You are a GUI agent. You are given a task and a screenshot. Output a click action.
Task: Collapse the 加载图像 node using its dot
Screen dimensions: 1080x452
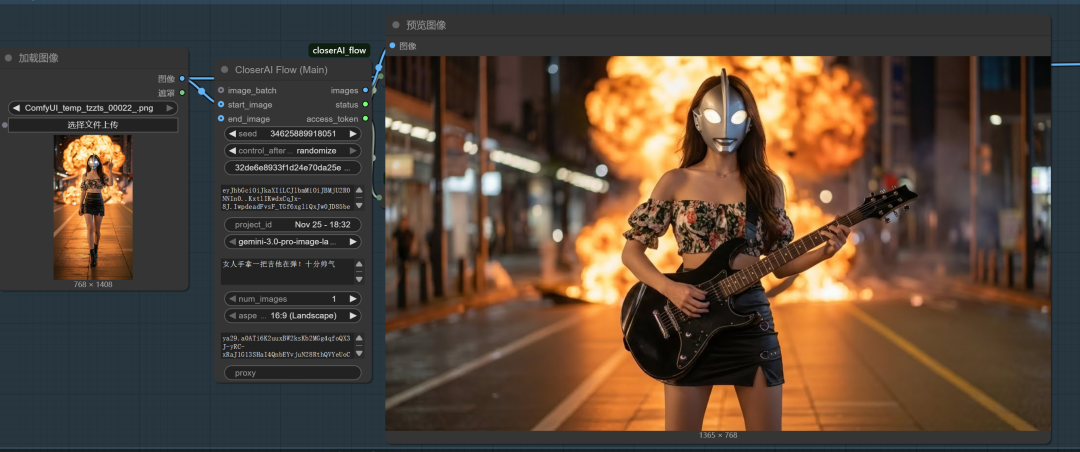point(8,58)
